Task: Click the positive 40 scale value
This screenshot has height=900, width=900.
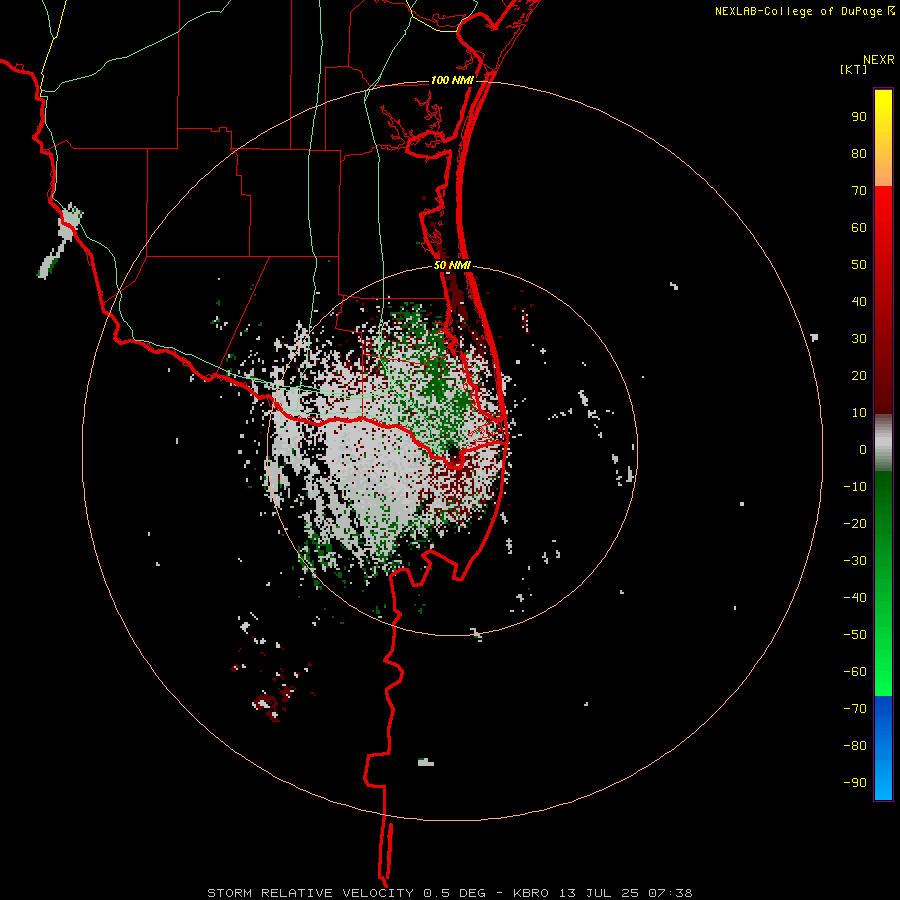Action: click(x=859, y=302)
